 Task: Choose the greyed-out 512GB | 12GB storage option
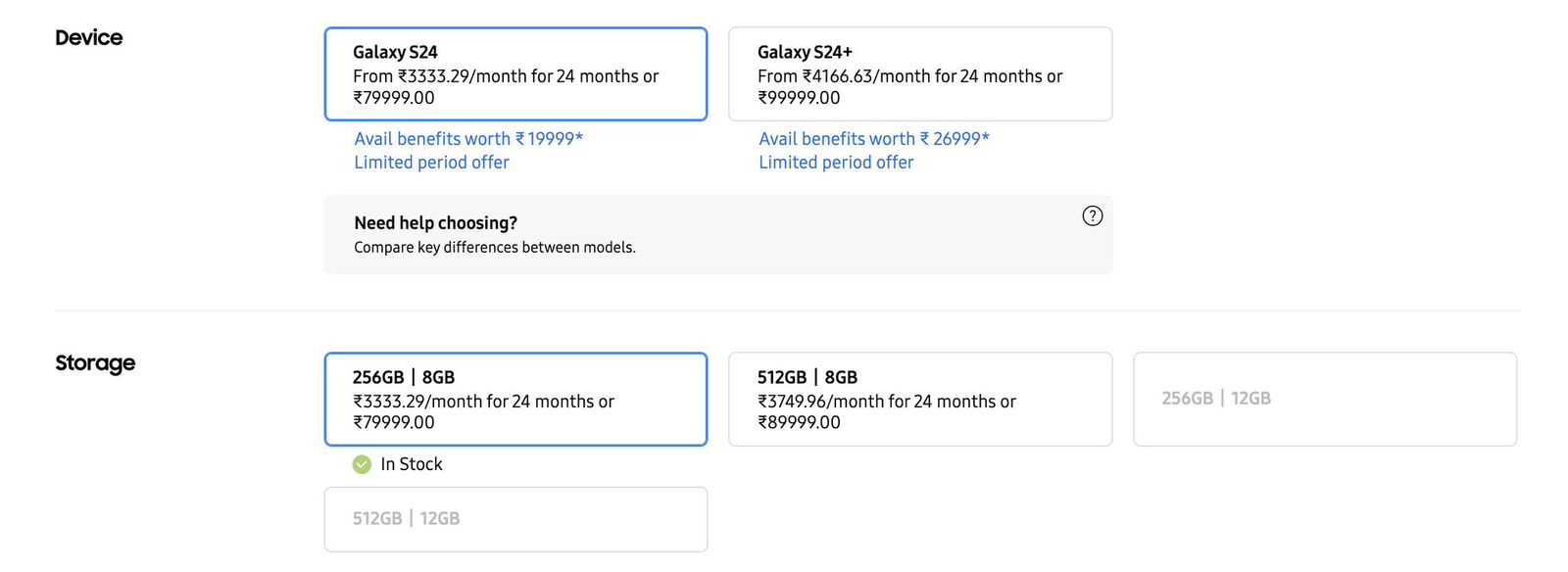point(515,519)
